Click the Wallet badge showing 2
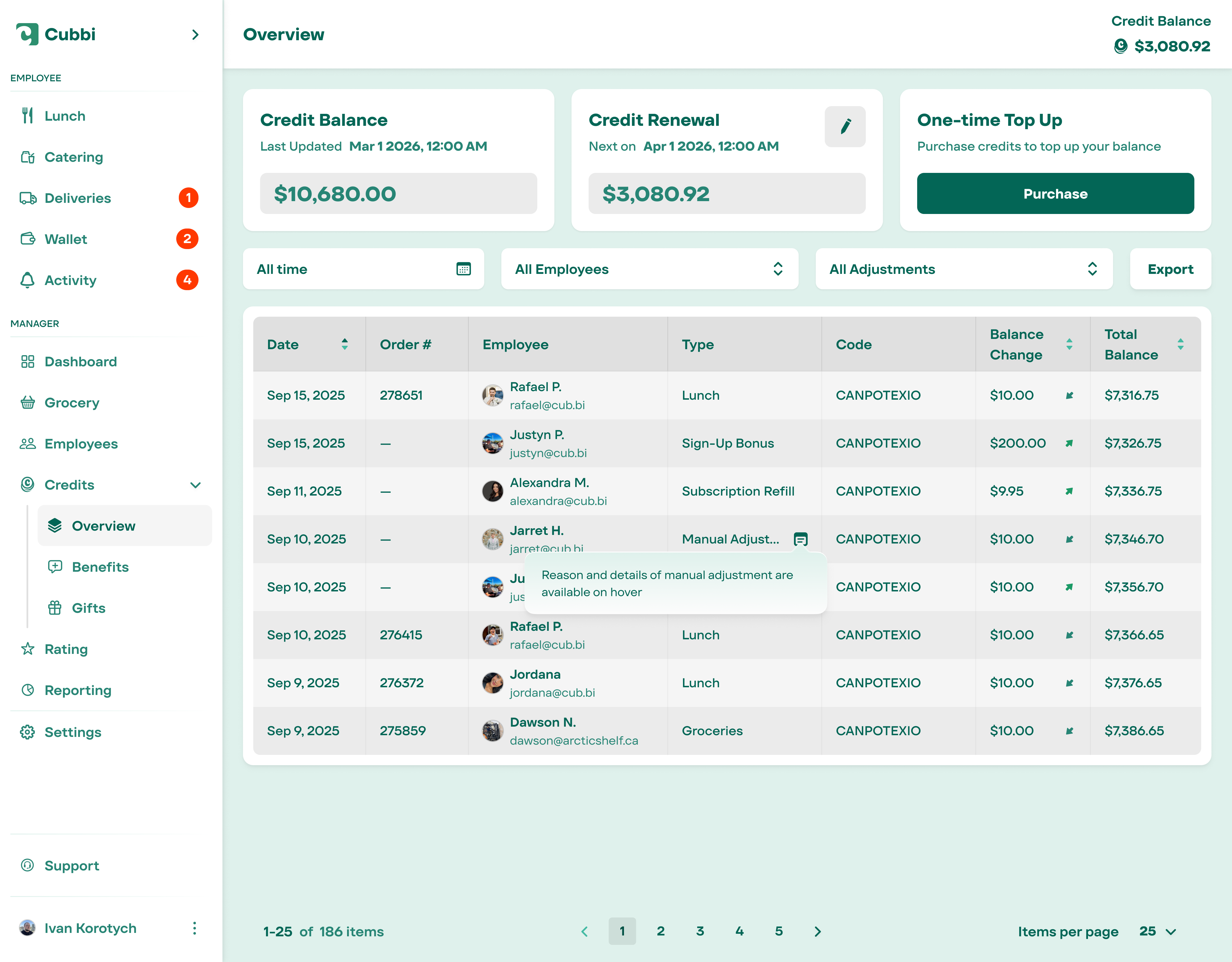Screen dimensions: 1232x962 (x=187, y=239)
